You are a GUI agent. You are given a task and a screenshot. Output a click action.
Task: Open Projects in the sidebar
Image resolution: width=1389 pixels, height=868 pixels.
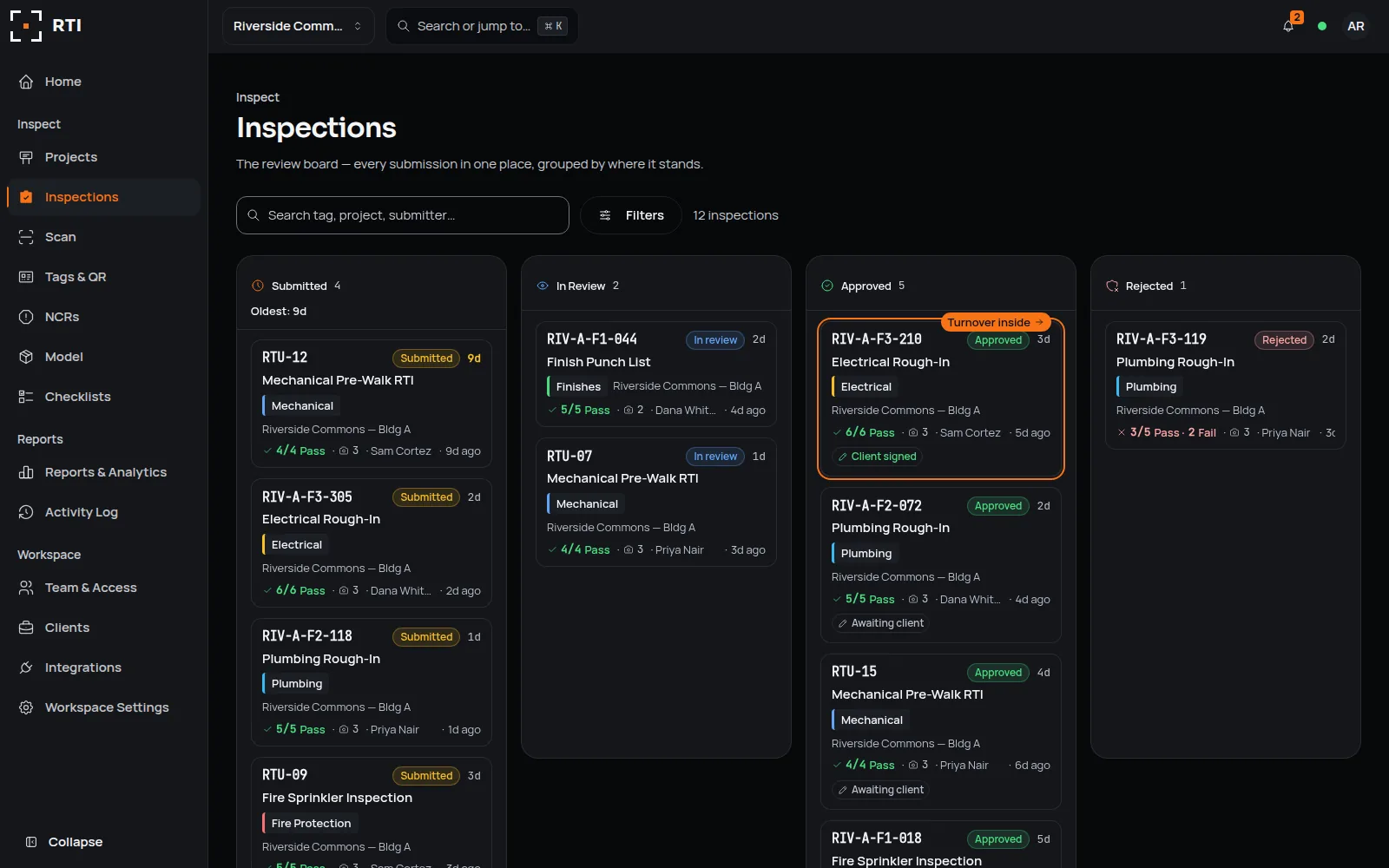104,157
